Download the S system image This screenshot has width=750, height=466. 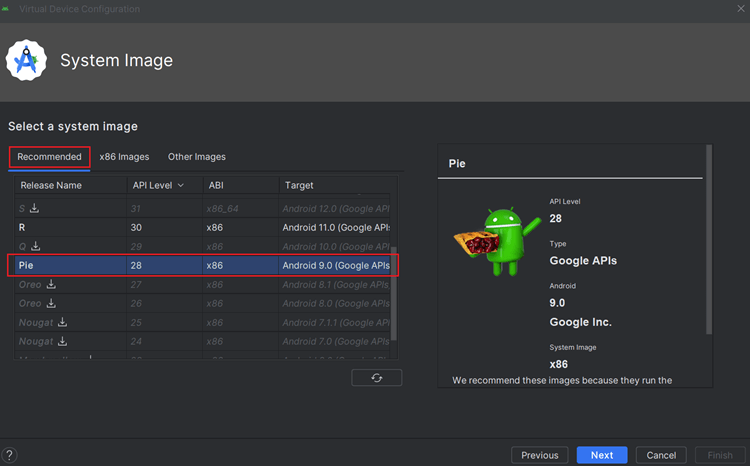point(34,208)
